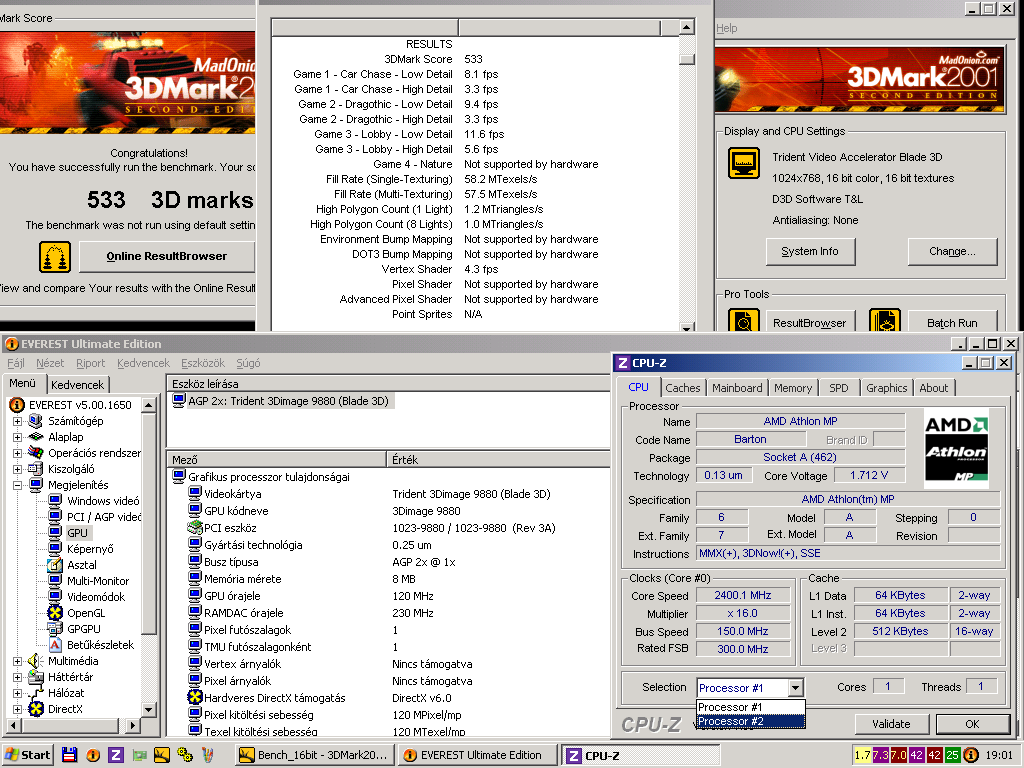Screen dimensions: 1024x768
Task: Click the yellow 1.7 tray sensor icon
Action: pos(862,755)
